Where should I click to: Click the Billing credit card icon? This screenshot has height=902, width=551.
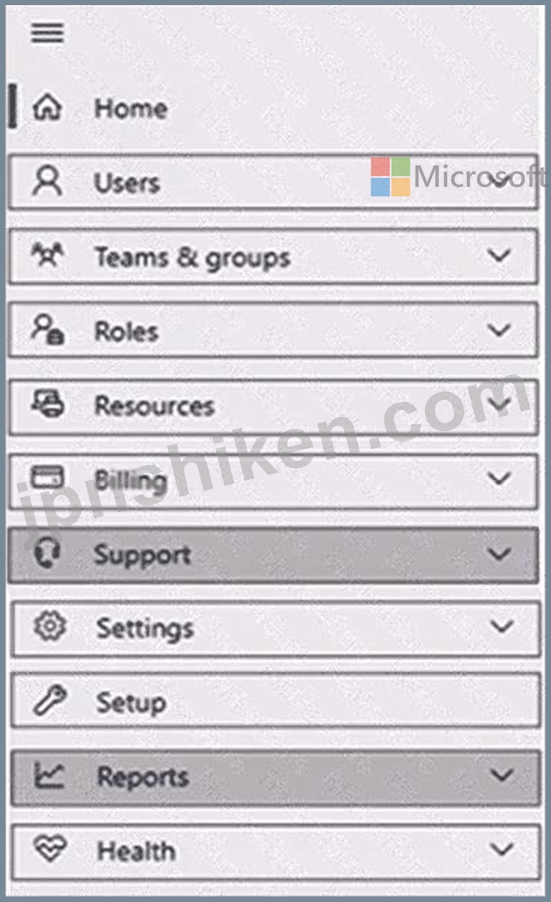(47, 477)
